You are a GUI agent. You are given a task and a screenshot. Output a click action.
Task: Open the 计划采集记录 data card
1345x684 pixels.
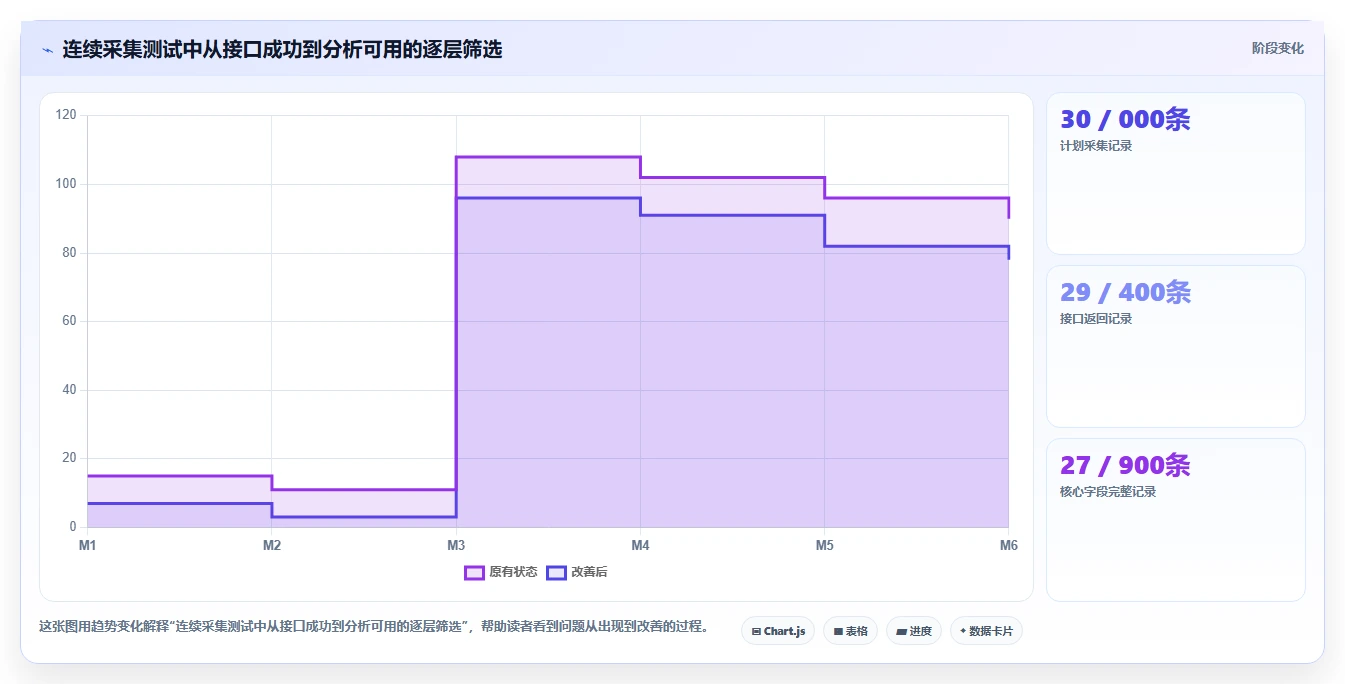click(1176, 174)
